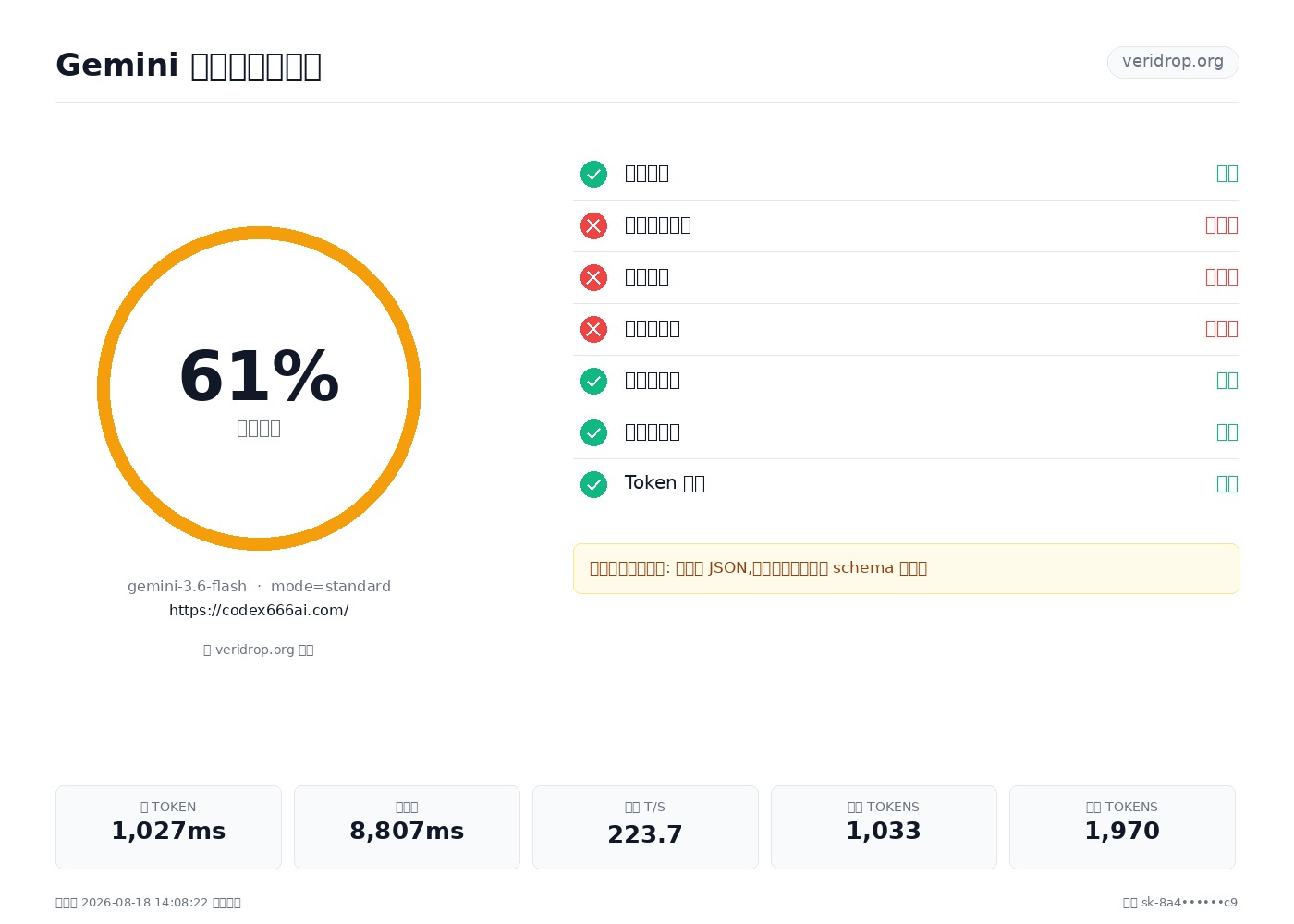Image resolution: width=1294 pixels, height=924 pixels.
Task: Click the 61% orange progress ring
Action: 259,388
